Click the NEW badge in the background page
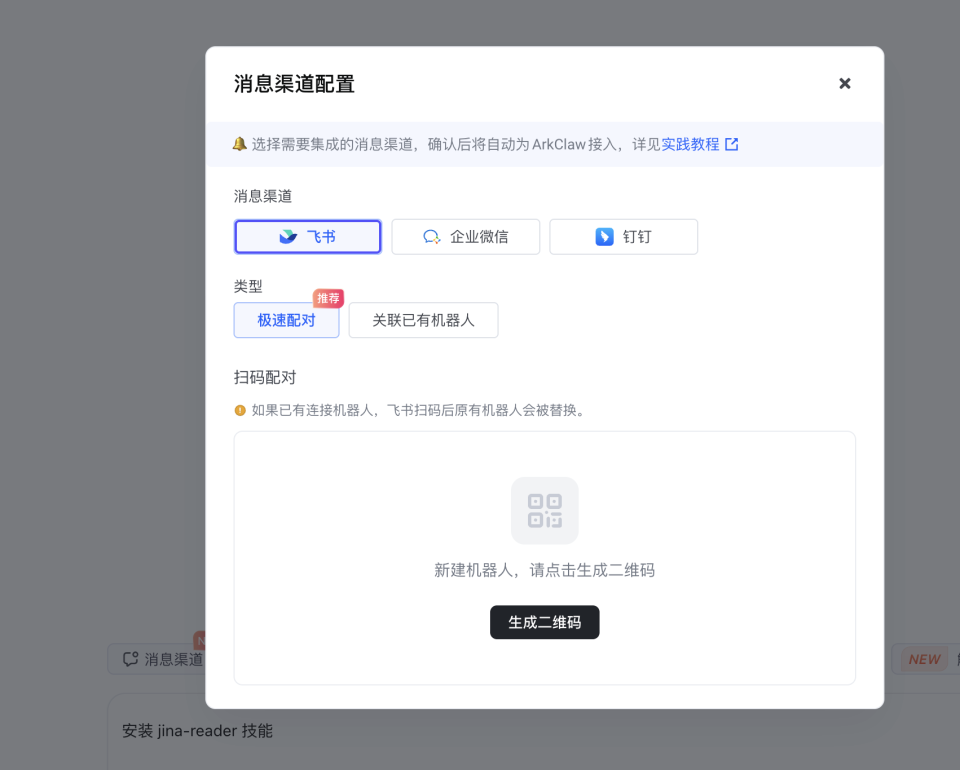The image size is (960, 770). (924, 659)
